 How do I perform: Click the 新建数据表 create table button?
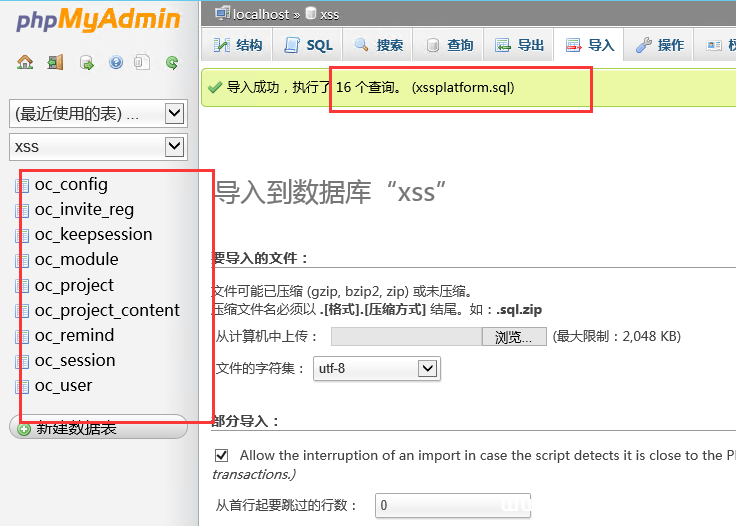(98, 428)
